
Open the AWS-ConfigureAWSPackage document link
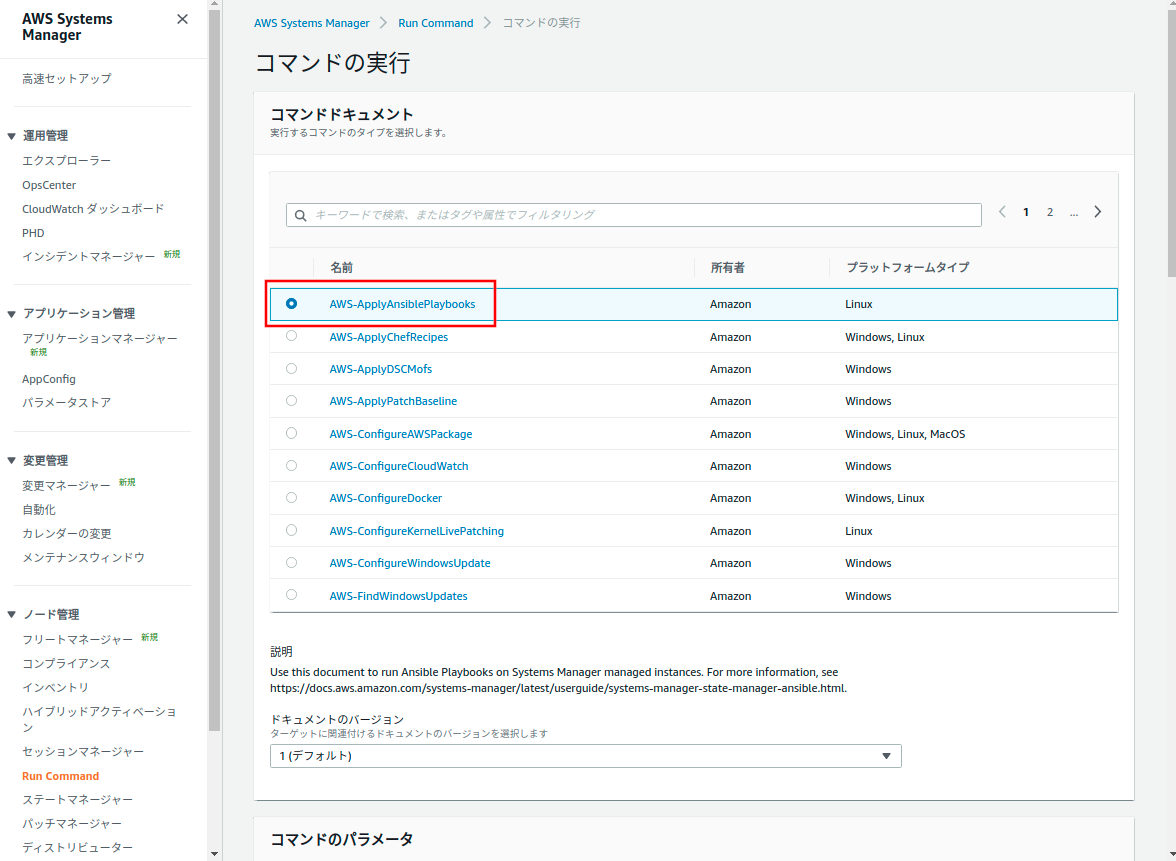point(400,434)
